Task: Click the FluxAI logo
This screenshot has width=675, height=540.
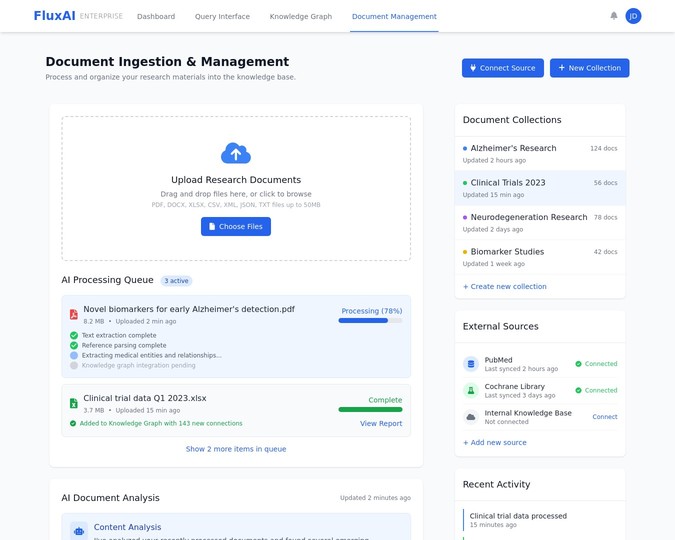Action: click(x=54, y=16)
